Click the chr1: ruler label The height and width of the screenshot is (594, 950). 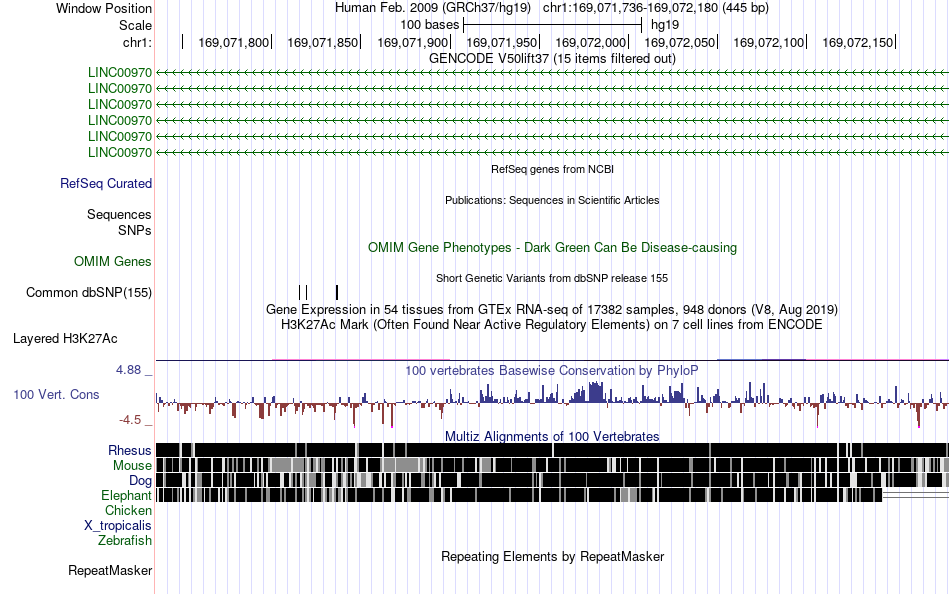tap(137, 42)
